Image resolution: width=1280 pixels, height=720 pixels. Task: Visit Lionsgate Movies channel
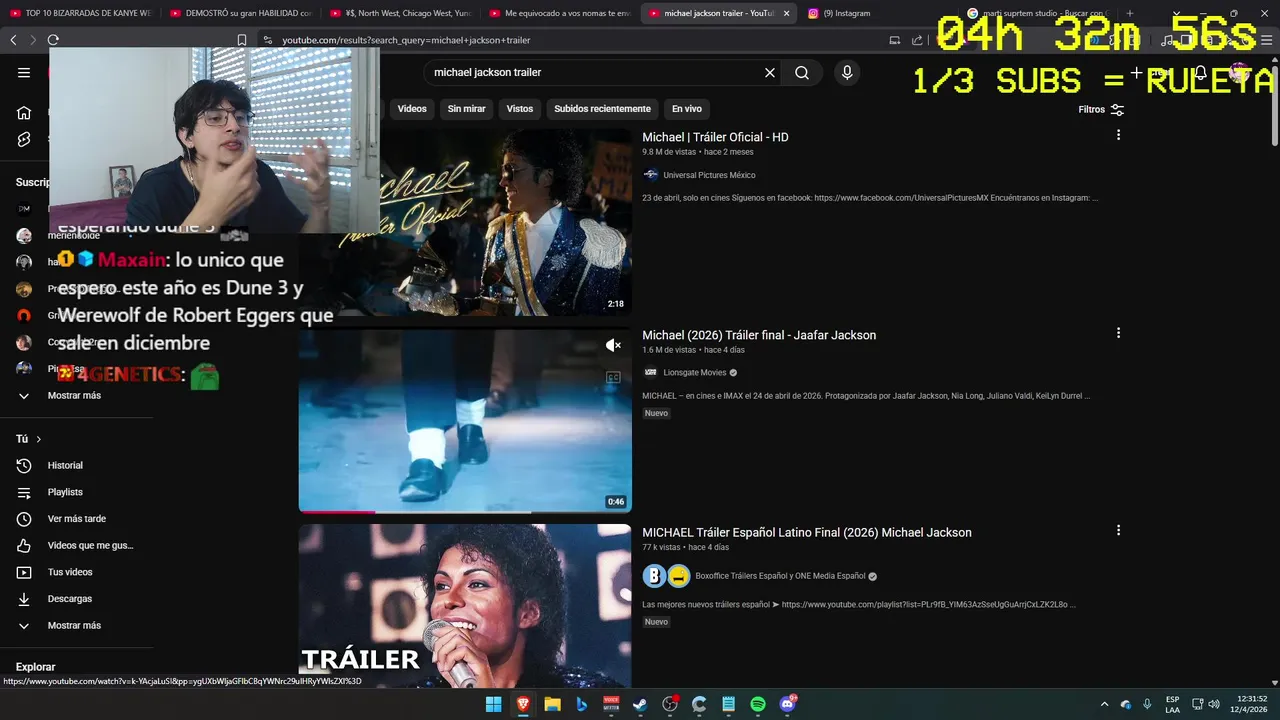click(695, 372)
